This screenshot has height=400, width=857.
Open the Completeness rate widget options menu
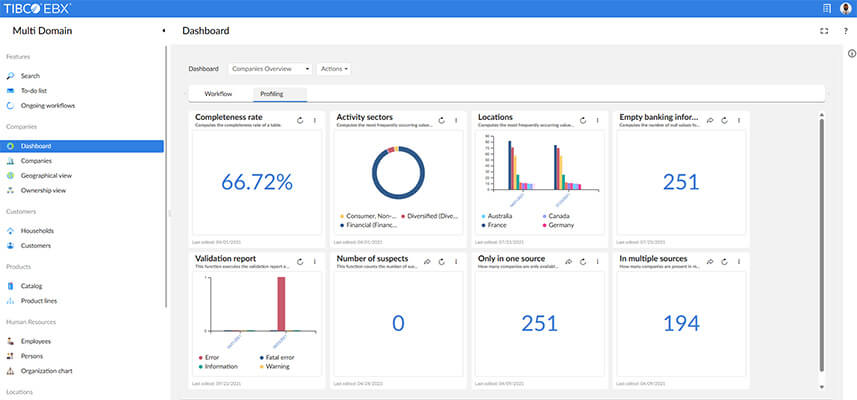pyautogui.click(x=315, y=120)
